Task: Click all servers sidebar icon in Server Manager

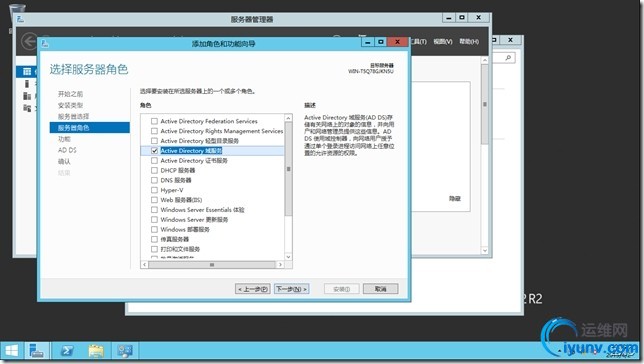Action: pyautogui.click(x=27, y=96)
